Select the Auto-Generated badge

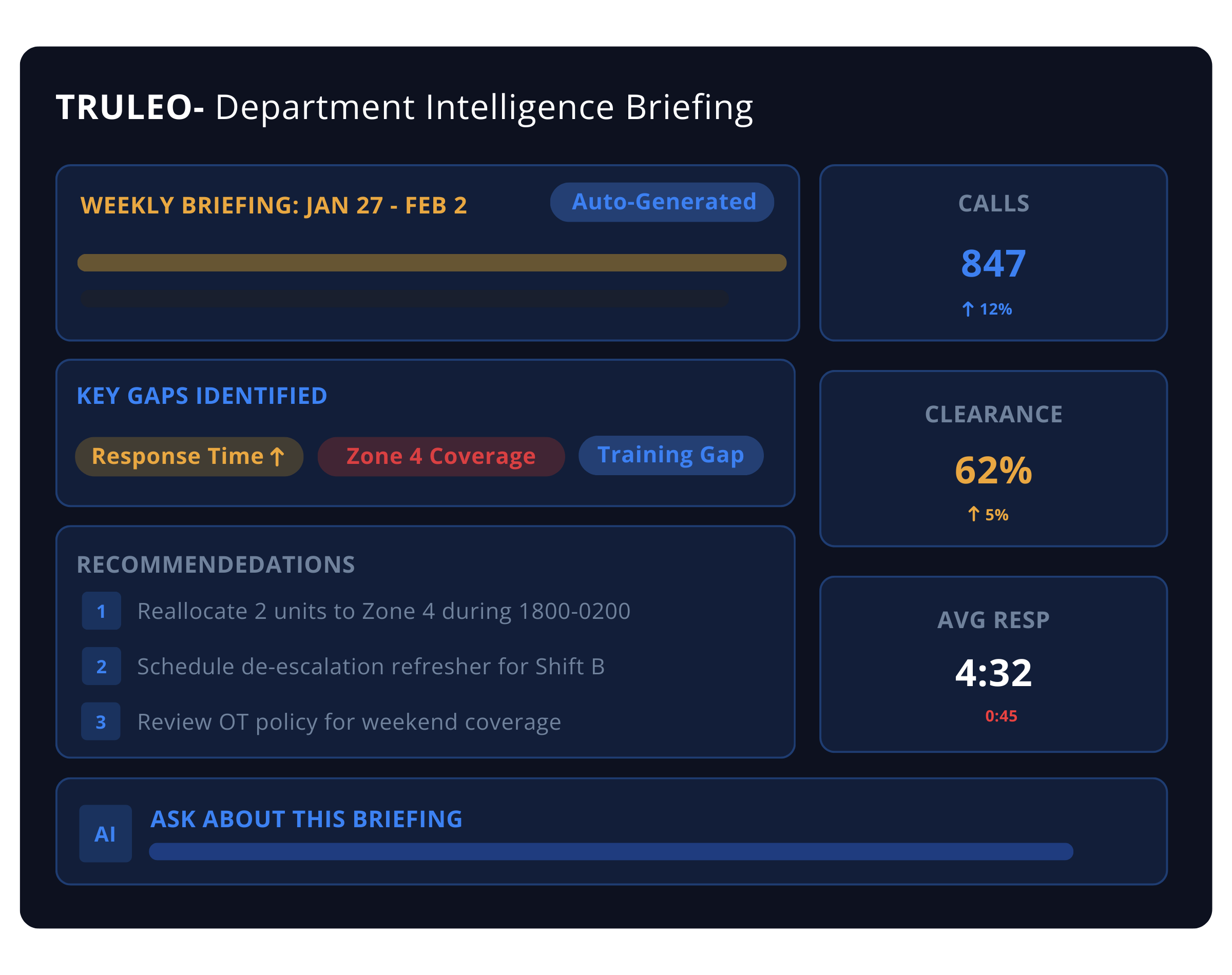(662, 202)
